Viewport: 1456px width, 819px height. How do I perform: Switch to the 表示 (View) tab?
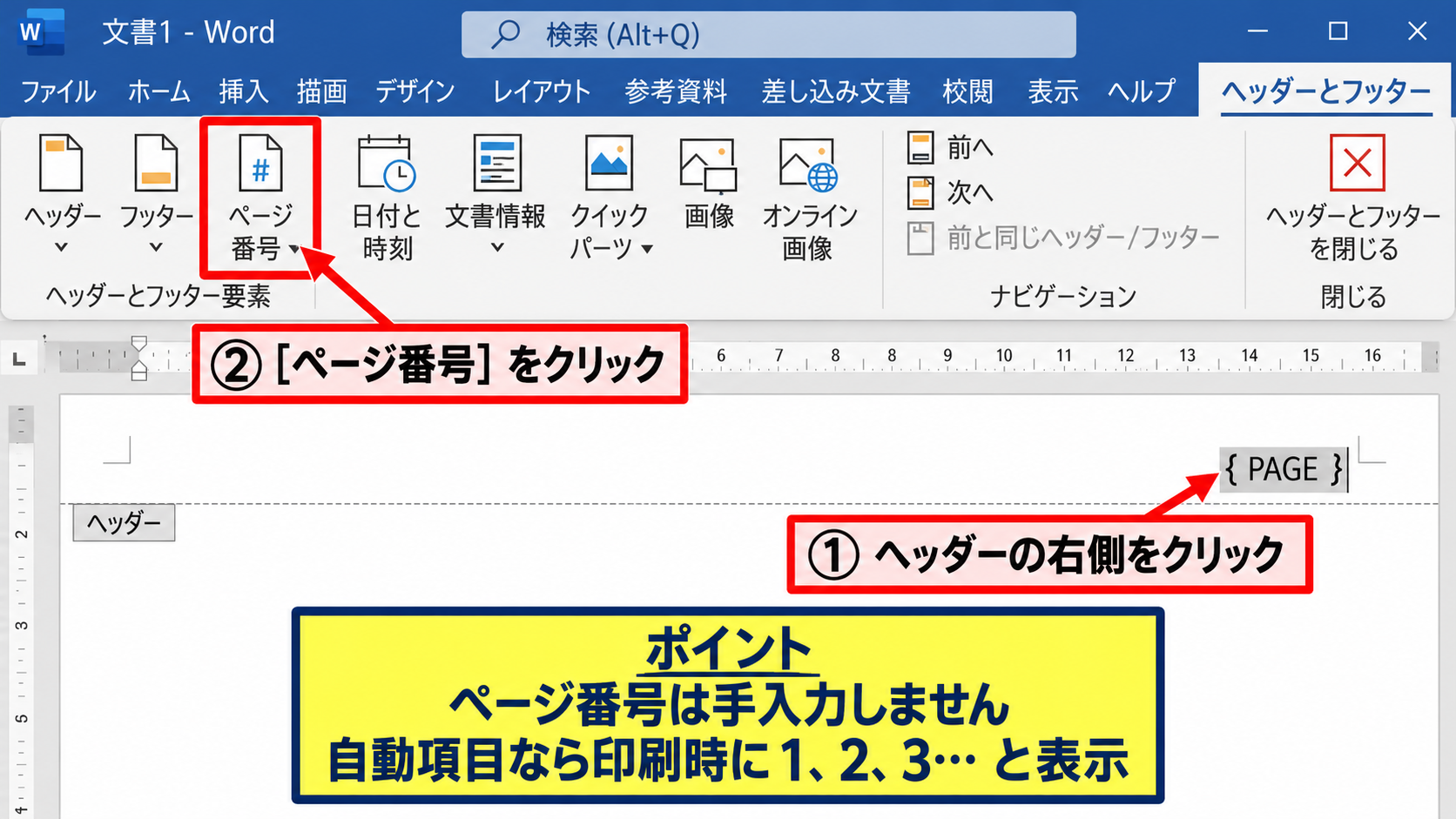[1053, 91]
